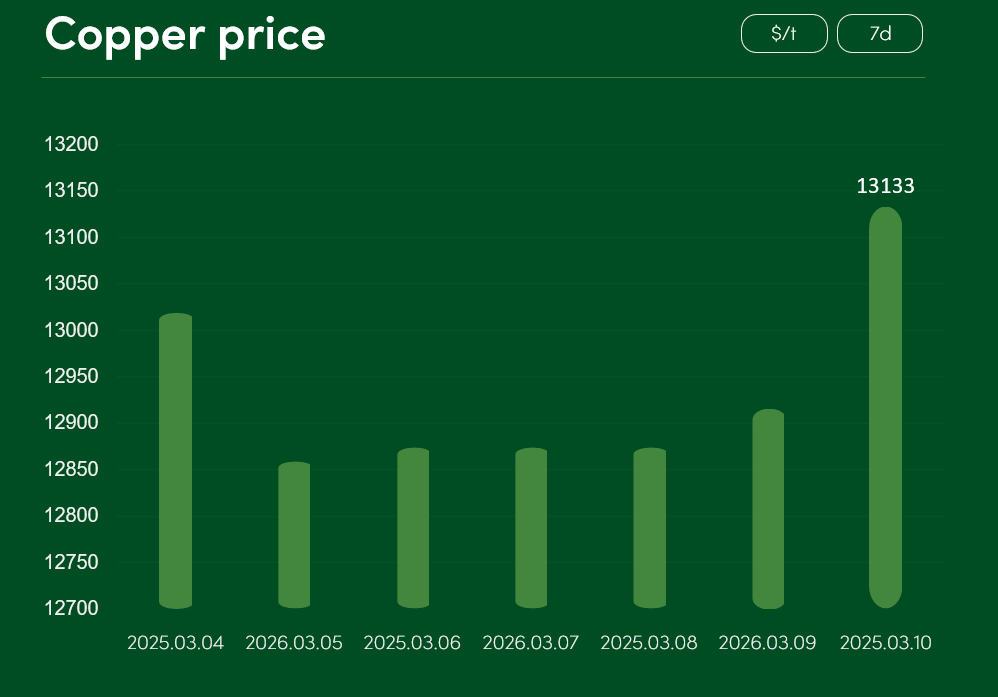Select the 2025.03.06 date label
Screen dimensions: 998x697
(412, 643)
